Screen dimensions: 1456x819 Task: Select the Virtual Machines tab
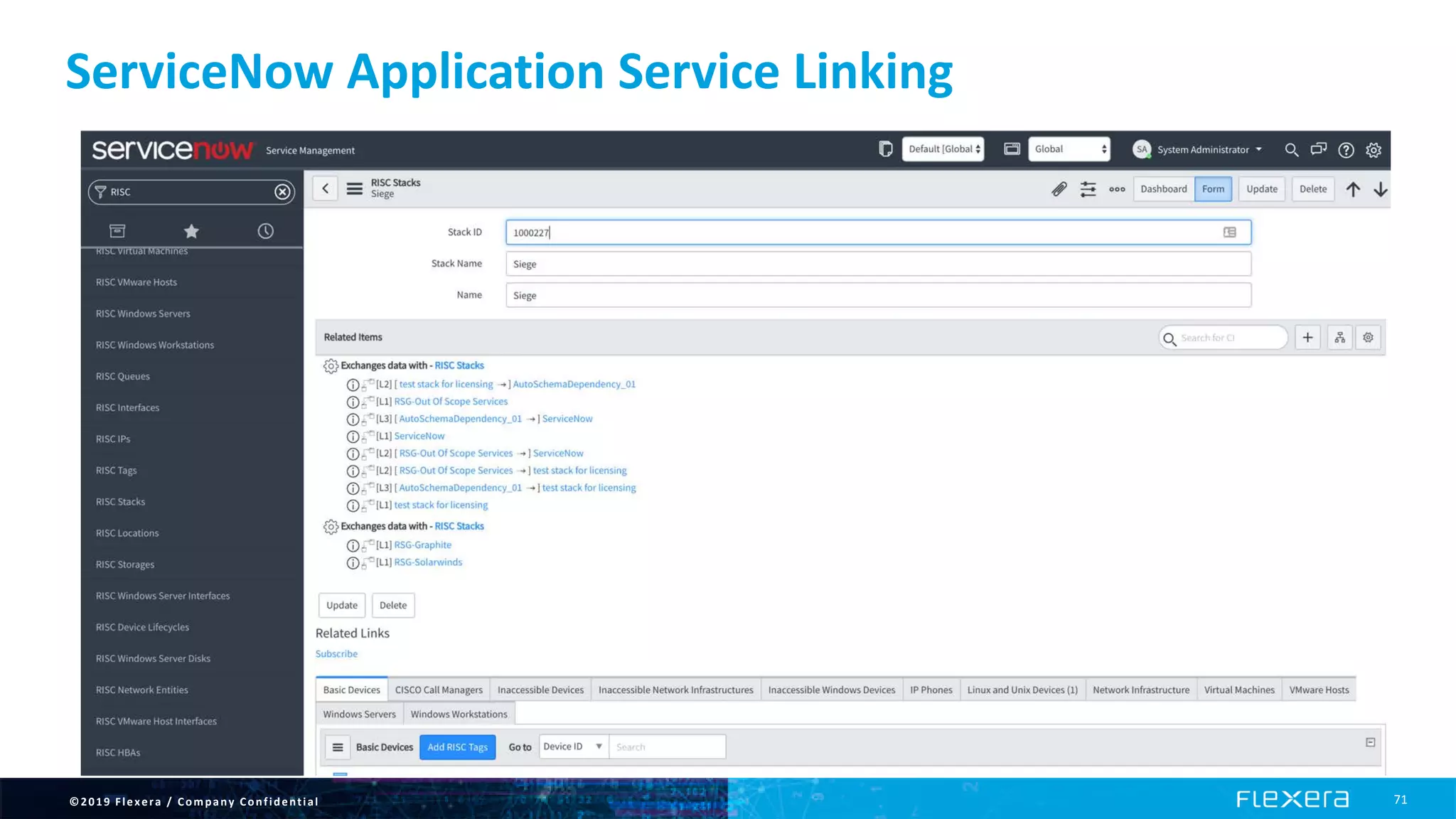click(1239, 690)
